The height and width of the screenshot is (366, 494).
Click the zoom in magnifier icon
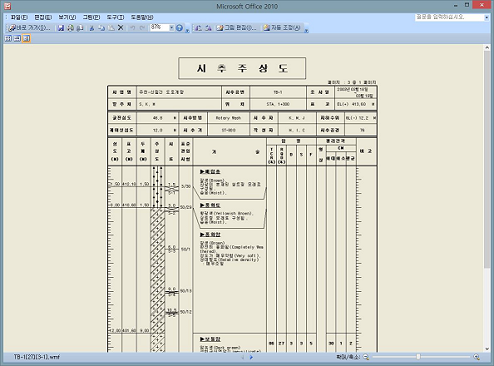(x=477, y=357)
